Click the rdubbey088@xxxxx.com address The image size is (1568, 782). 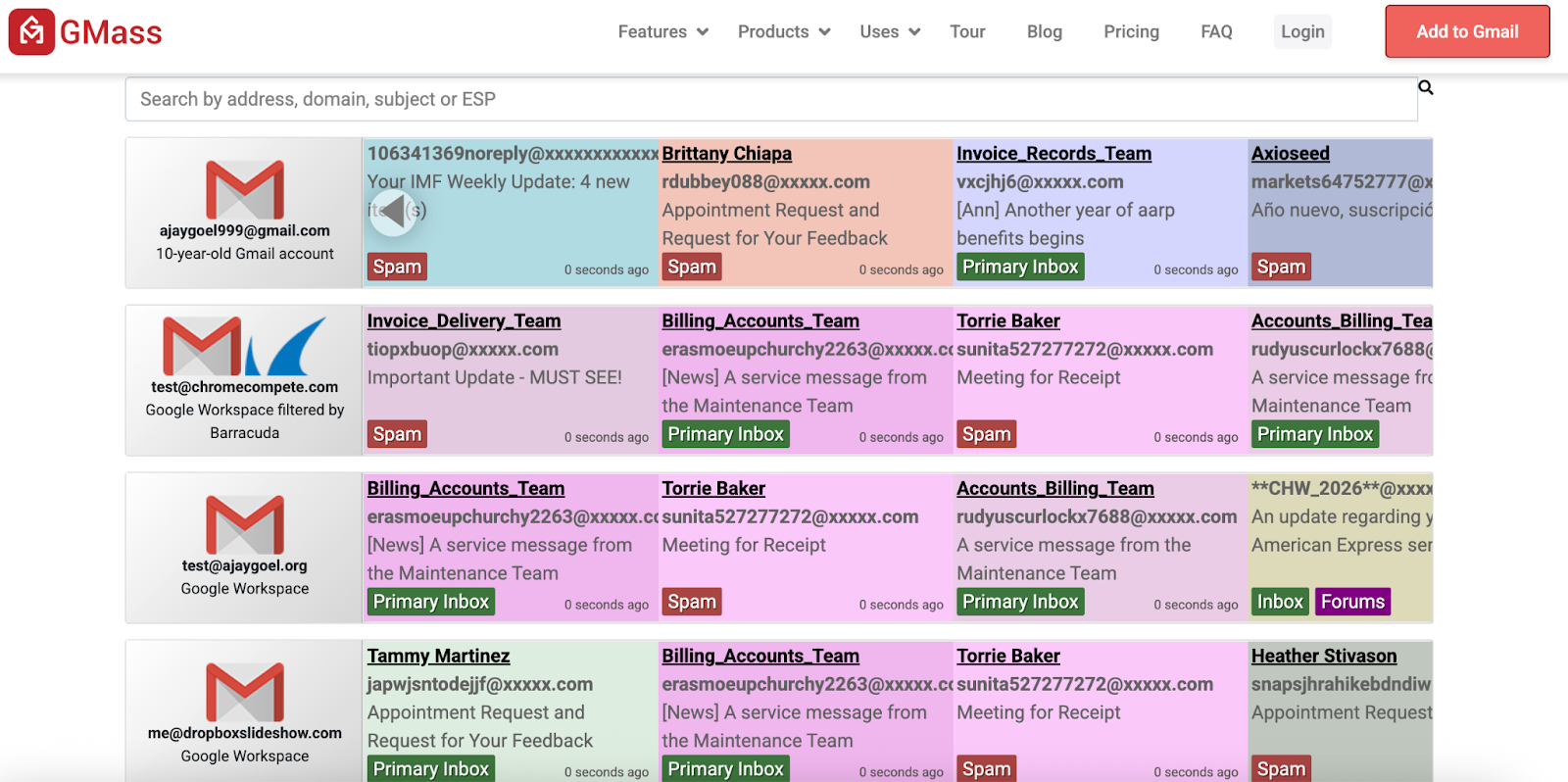[x=765, y=181]
